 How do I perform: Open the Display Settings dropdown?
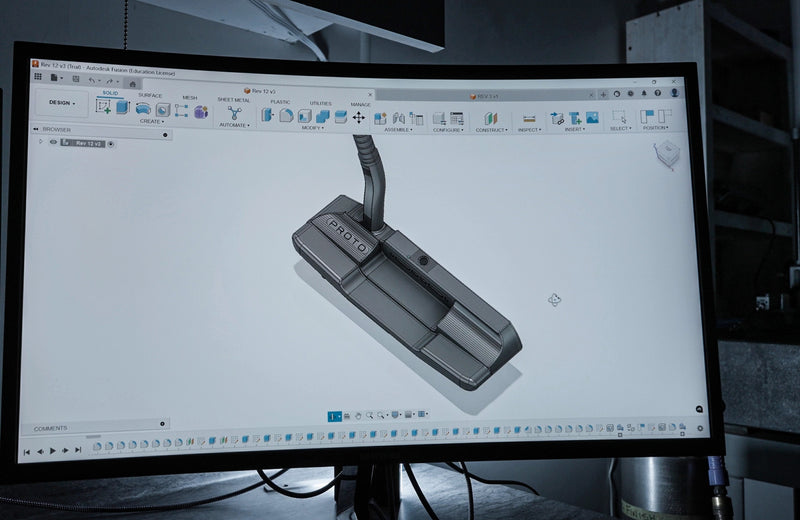click(396, 415)
